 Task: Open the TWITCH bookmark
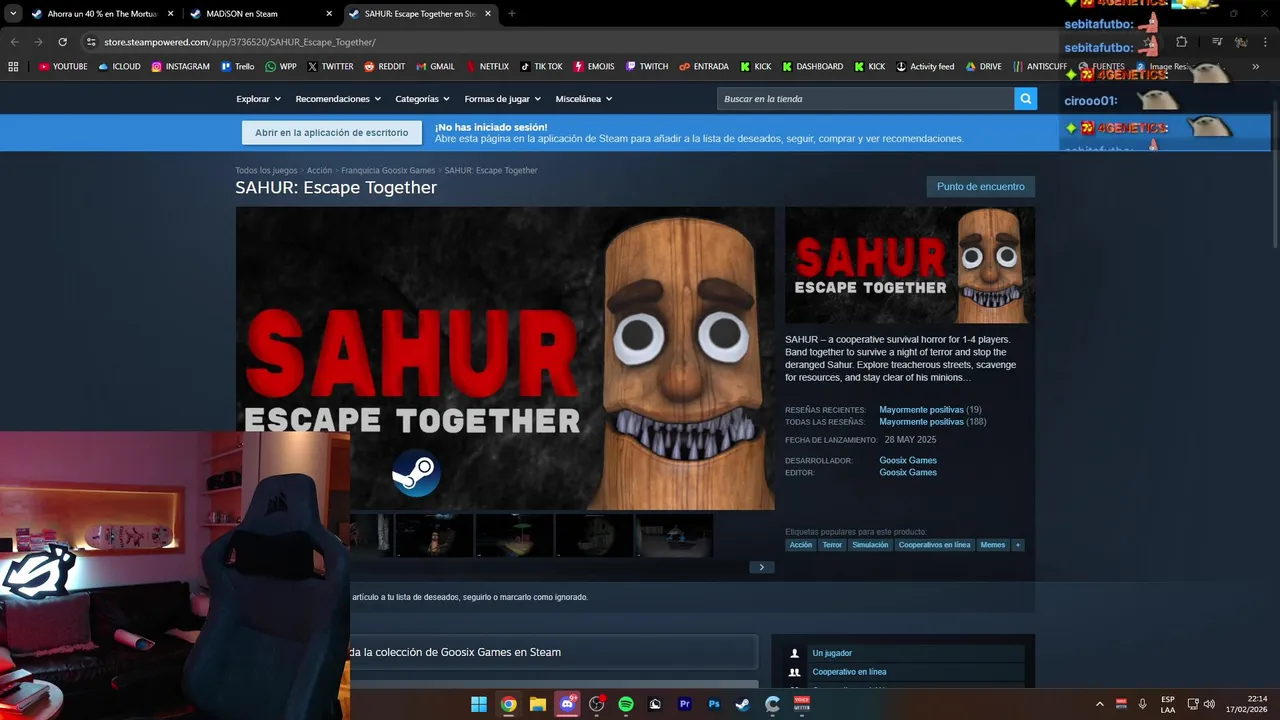point(647,67)
